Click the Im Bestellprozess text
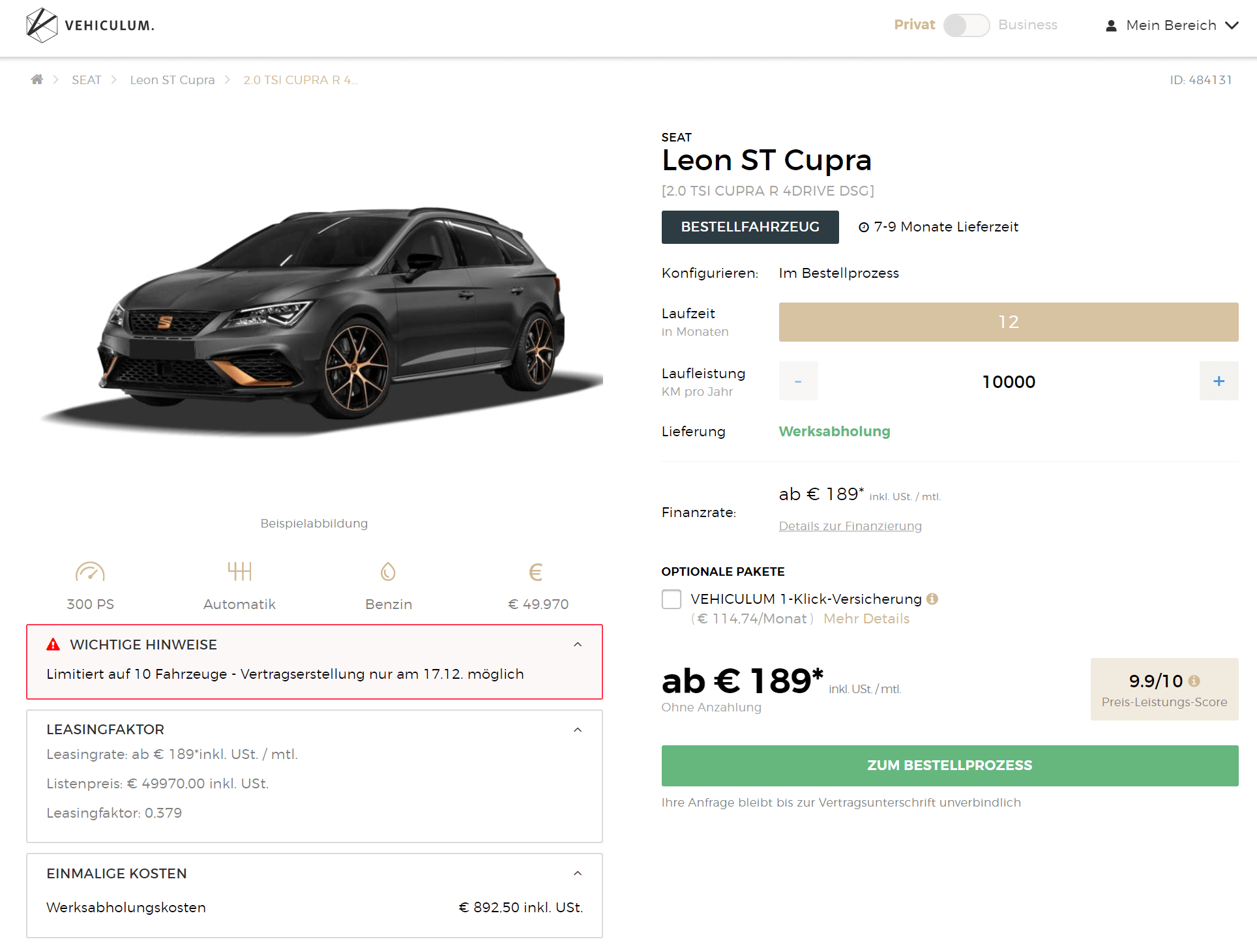 [x=838, y=273]
